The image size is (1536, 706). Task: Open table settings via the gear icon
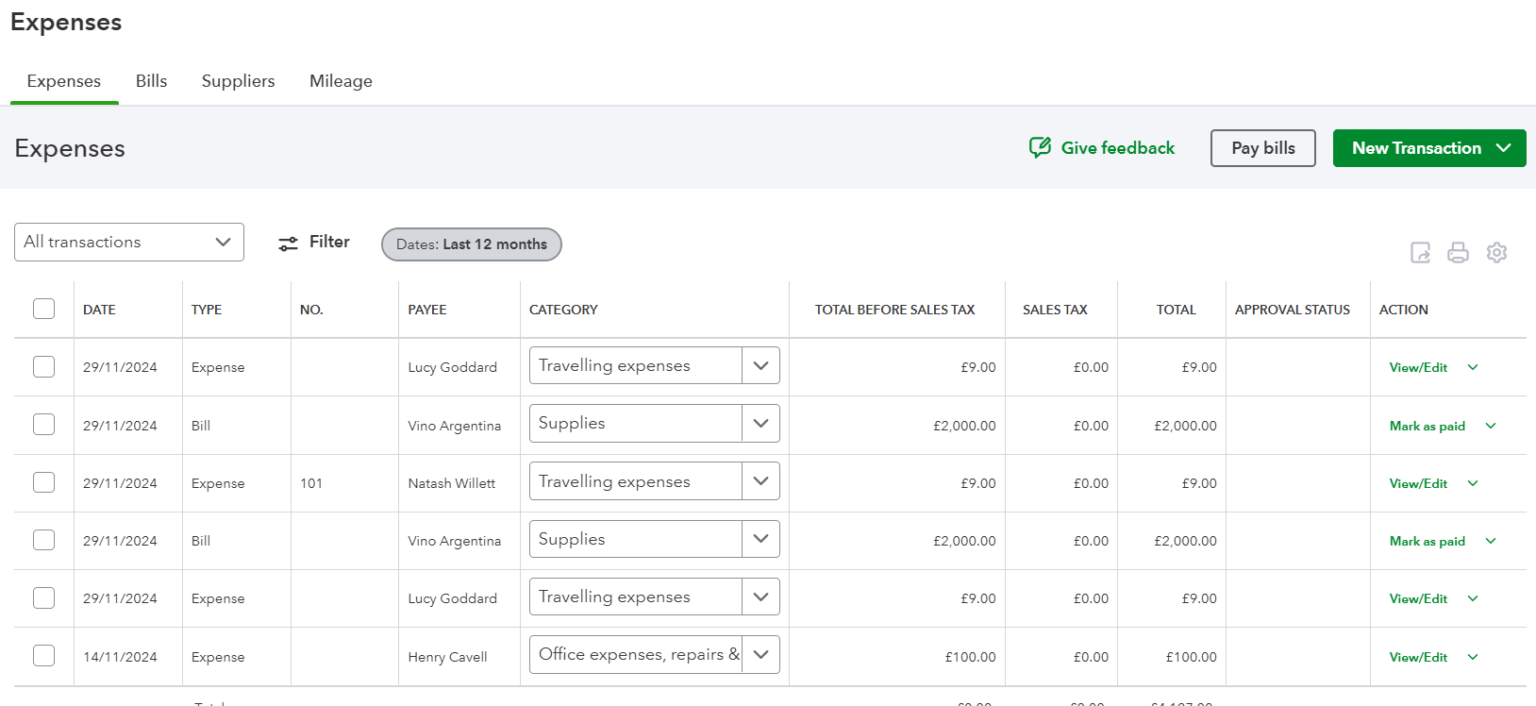pos(1496,252)
